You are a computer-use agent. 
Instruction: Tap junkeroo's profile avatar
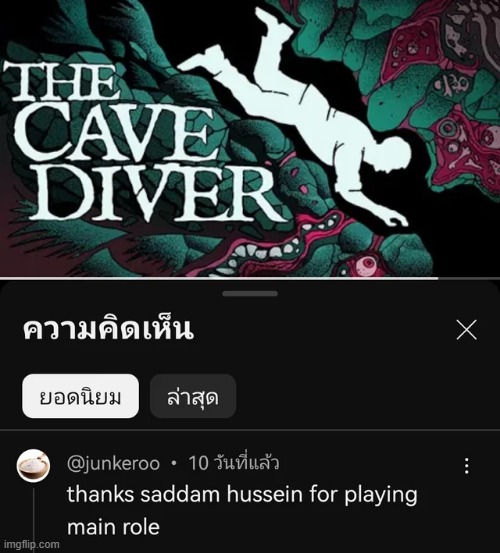click(33, 466)
